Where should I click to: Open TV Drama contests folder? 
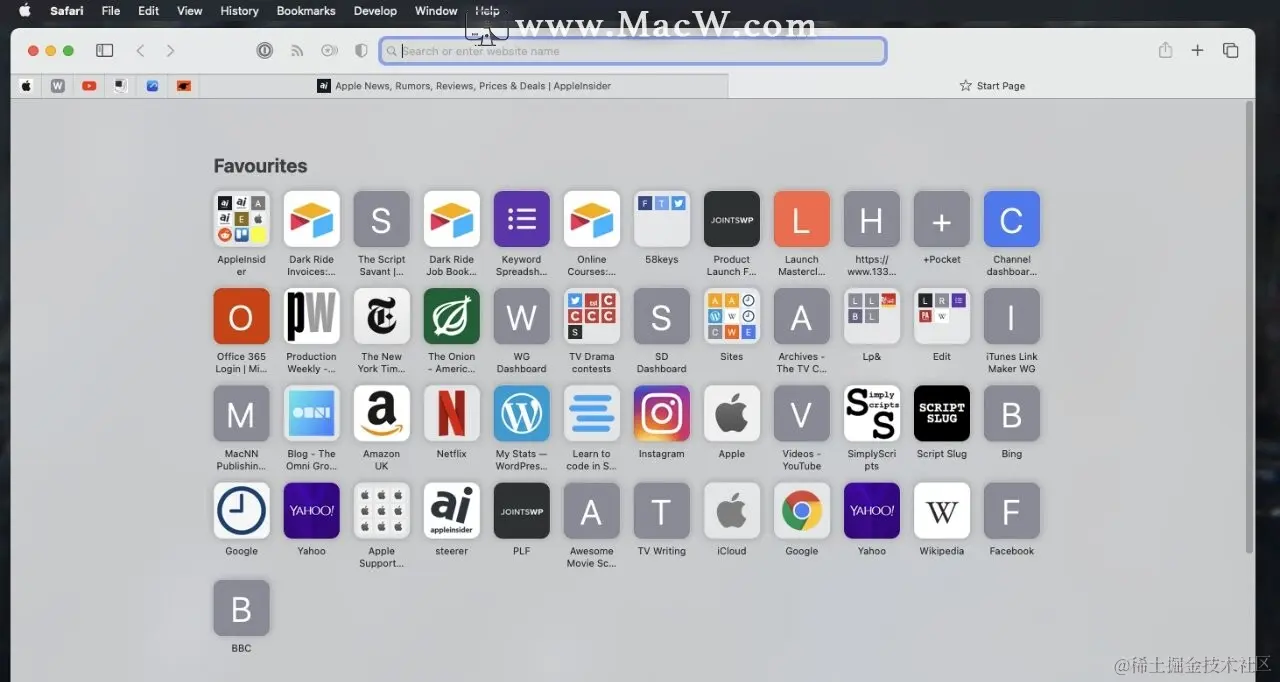(x=591, y=316)
